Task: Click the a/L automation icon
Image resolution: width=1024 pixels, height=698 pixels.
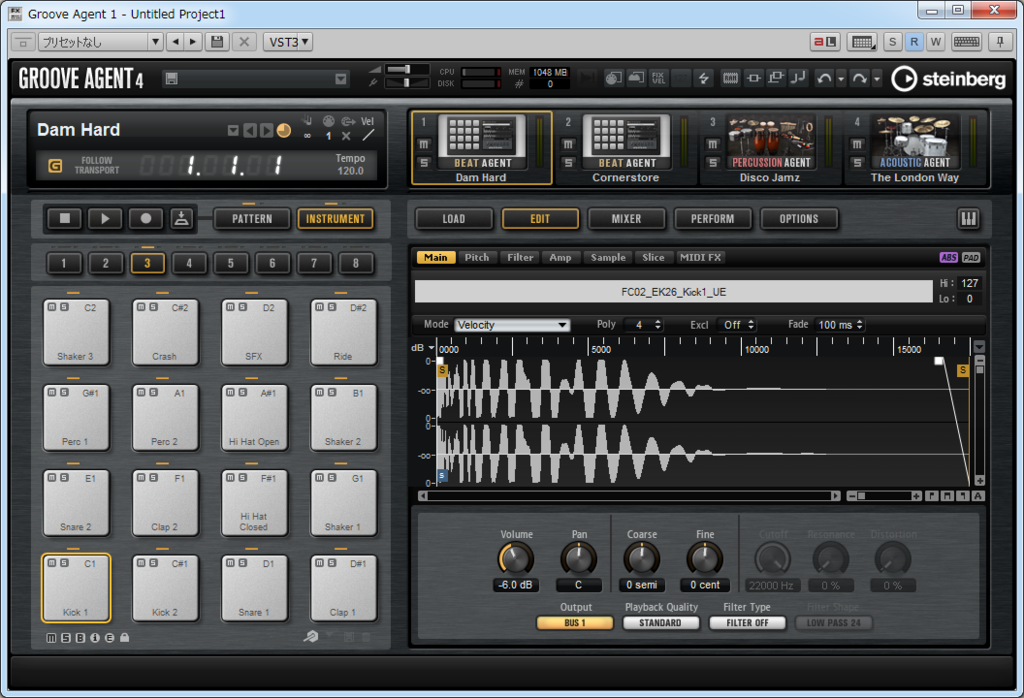Action: tap(825, 42)
